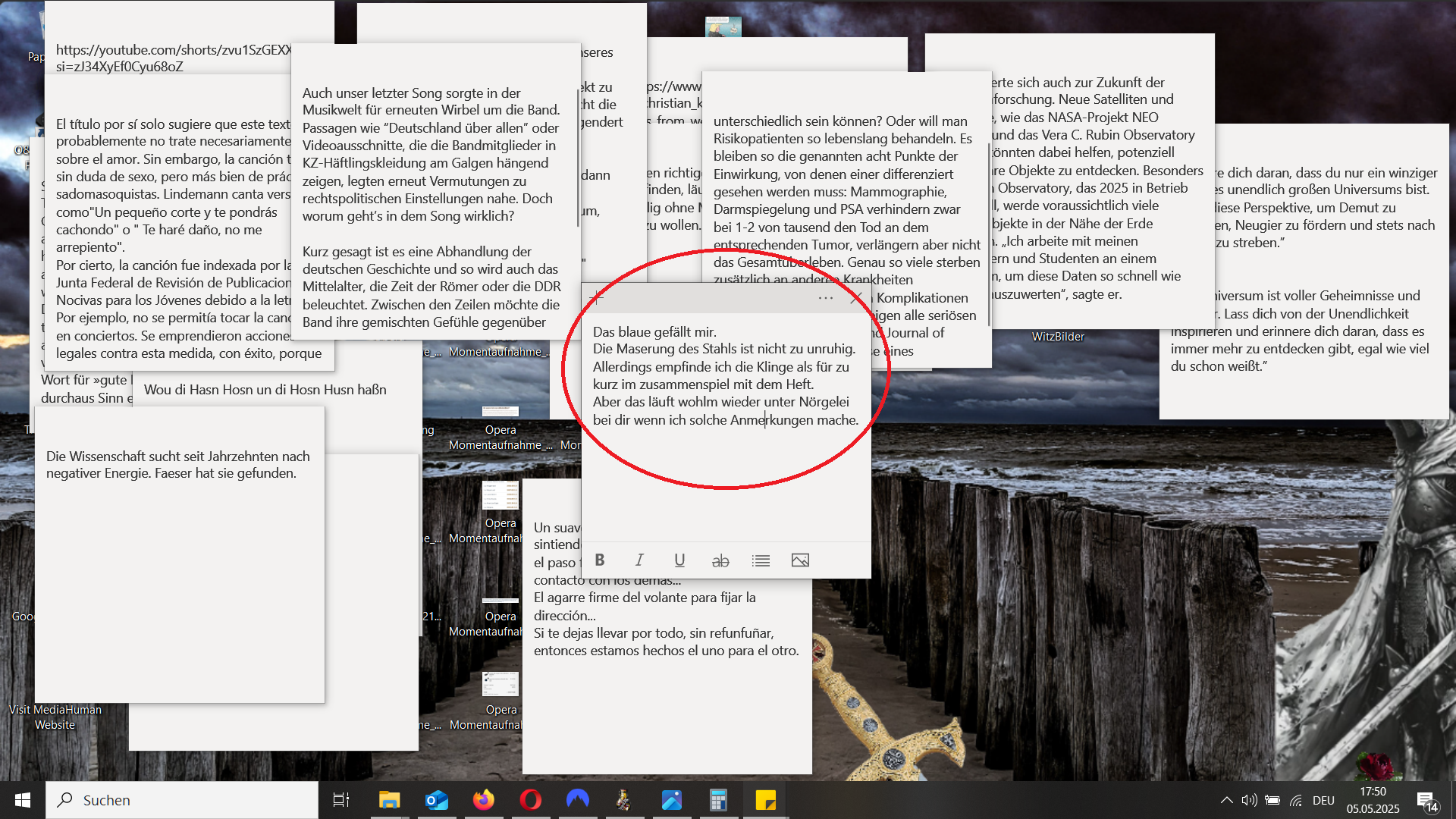The height and width of the screenshot is (819, 1456).
Task: Toggle italic formatting in the sticky note
Action: [x=639, y=560]
